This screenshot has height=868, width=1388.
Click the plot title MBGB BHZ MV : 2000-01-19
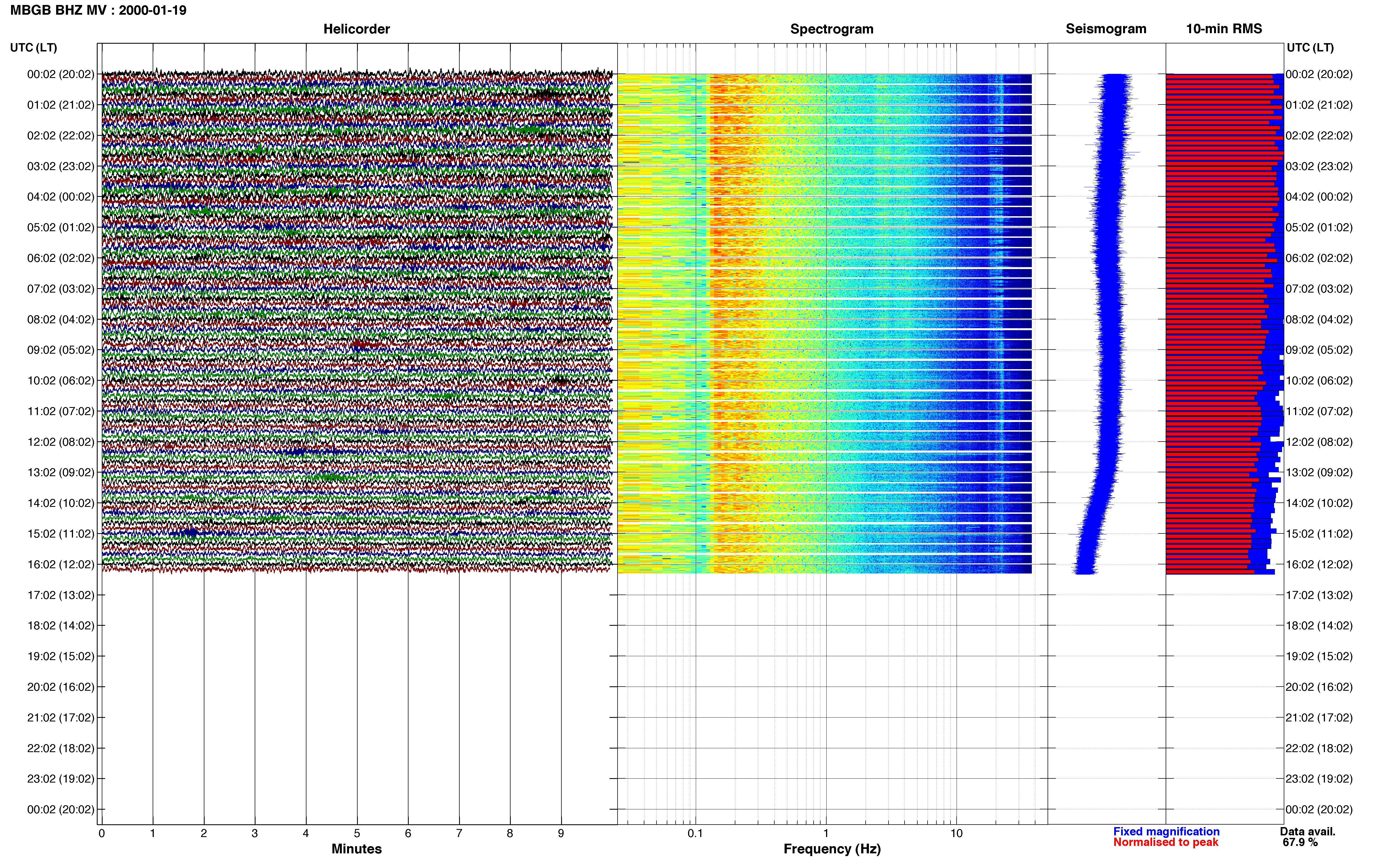pos(98,10)
